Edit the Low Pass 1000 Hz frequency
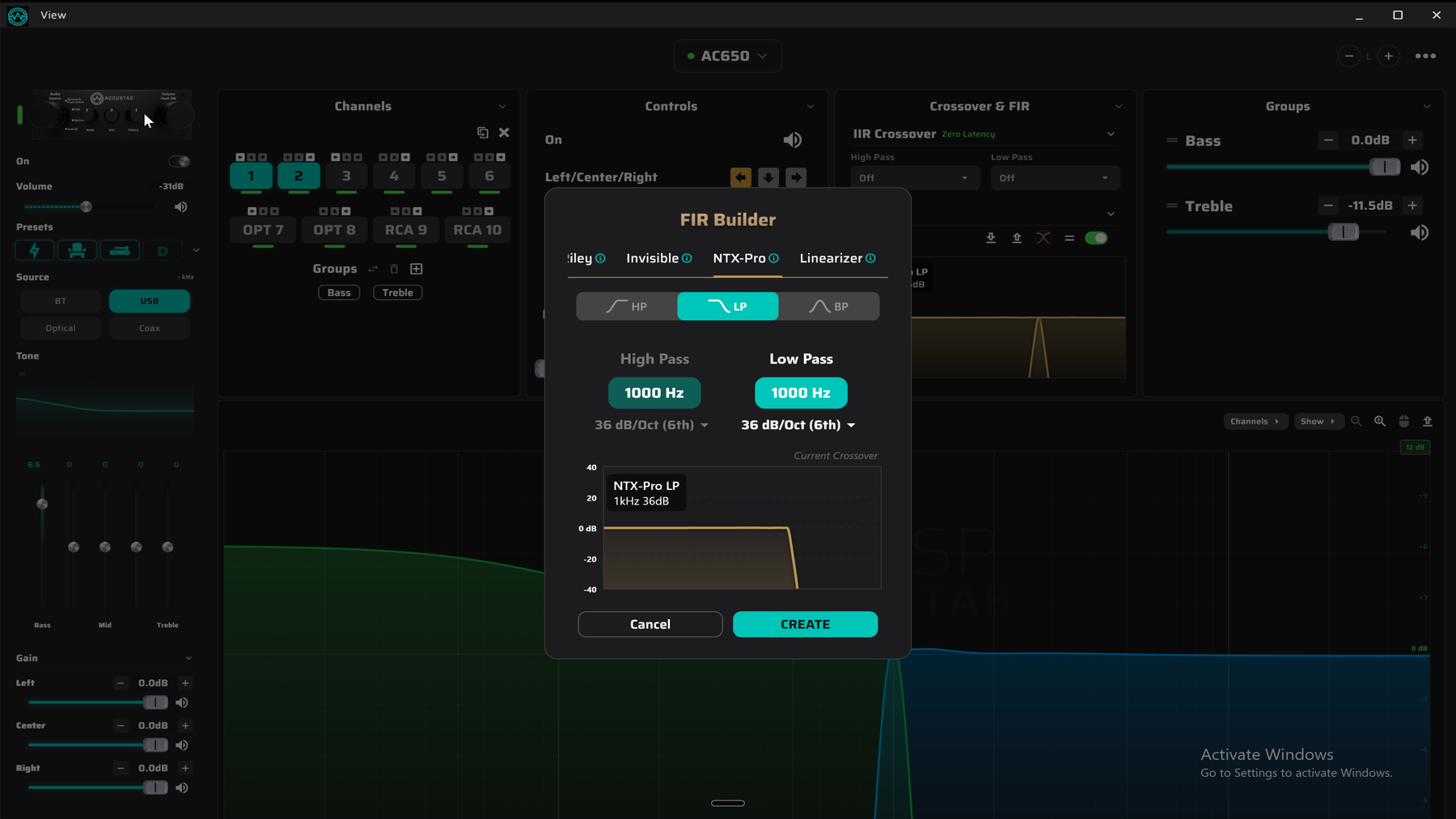The height and width of the screenshot is (819, 1456). click(x=801, y=393)
